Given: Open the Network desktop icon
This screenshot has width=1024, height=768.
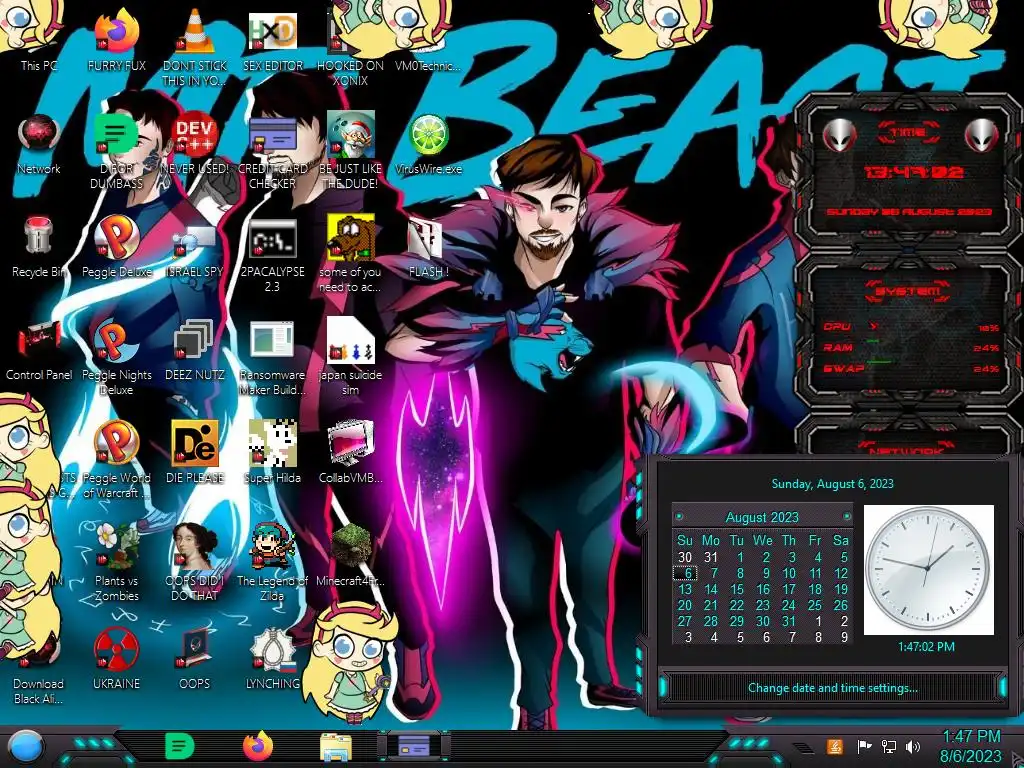Looking at the screenshot, I should [x=38, y=140].
